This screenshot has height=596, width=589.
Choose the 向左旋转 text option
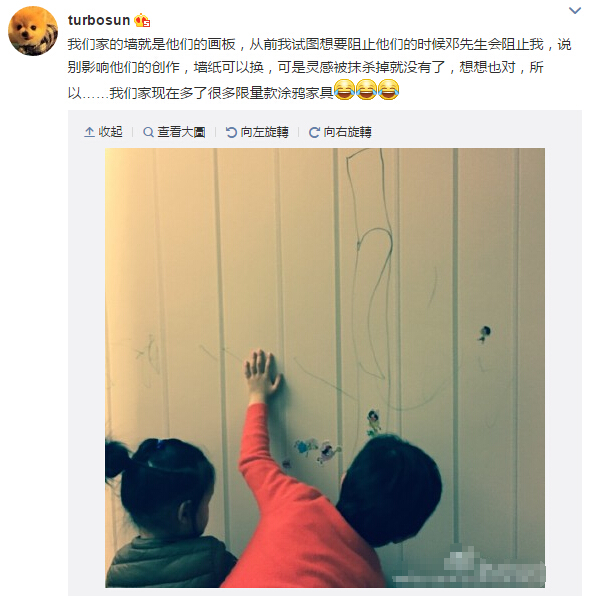click(264, 132)
